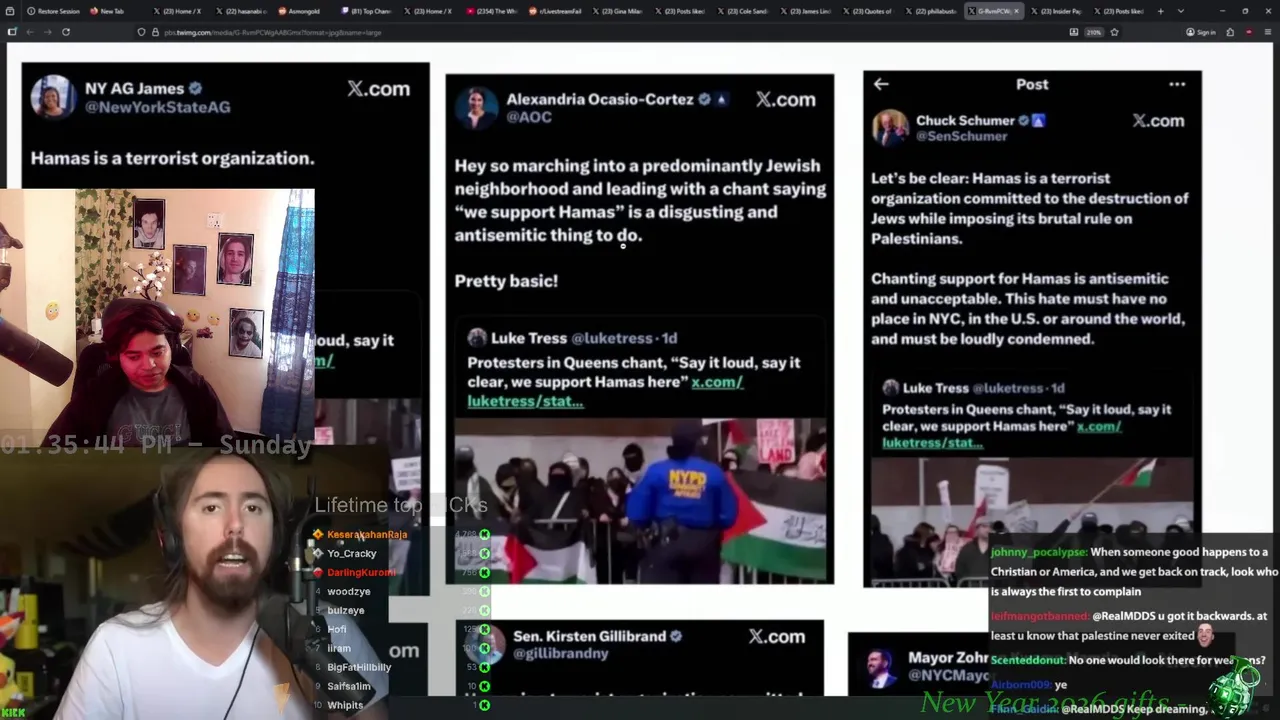
Task: Expand the list all tabs dropdown
Action: point(1180,11)
